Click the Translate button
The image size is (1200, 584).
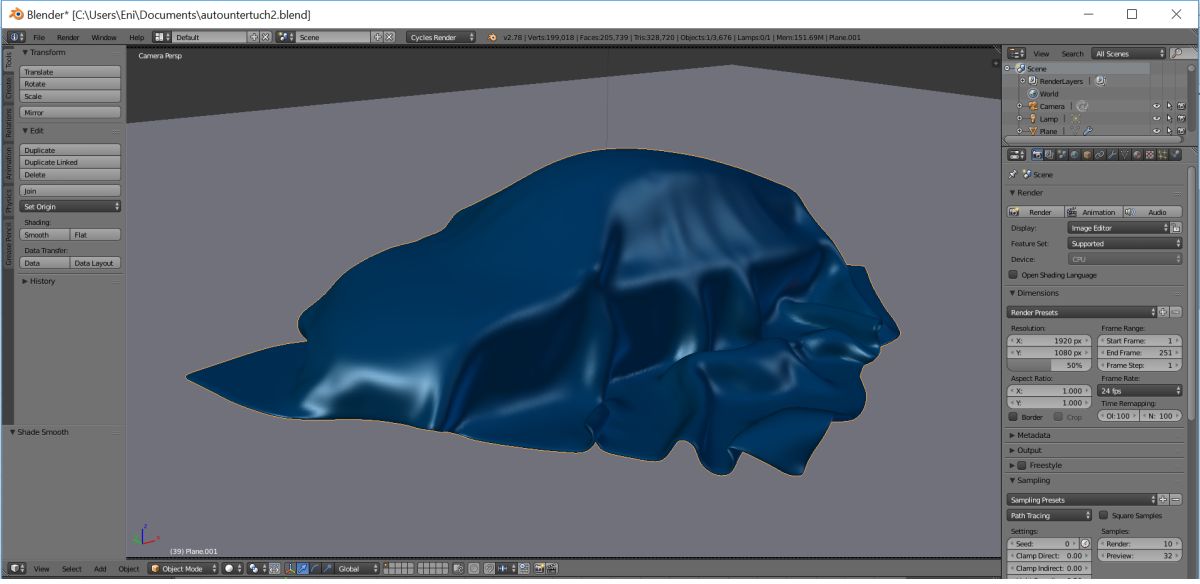point(70,72)
